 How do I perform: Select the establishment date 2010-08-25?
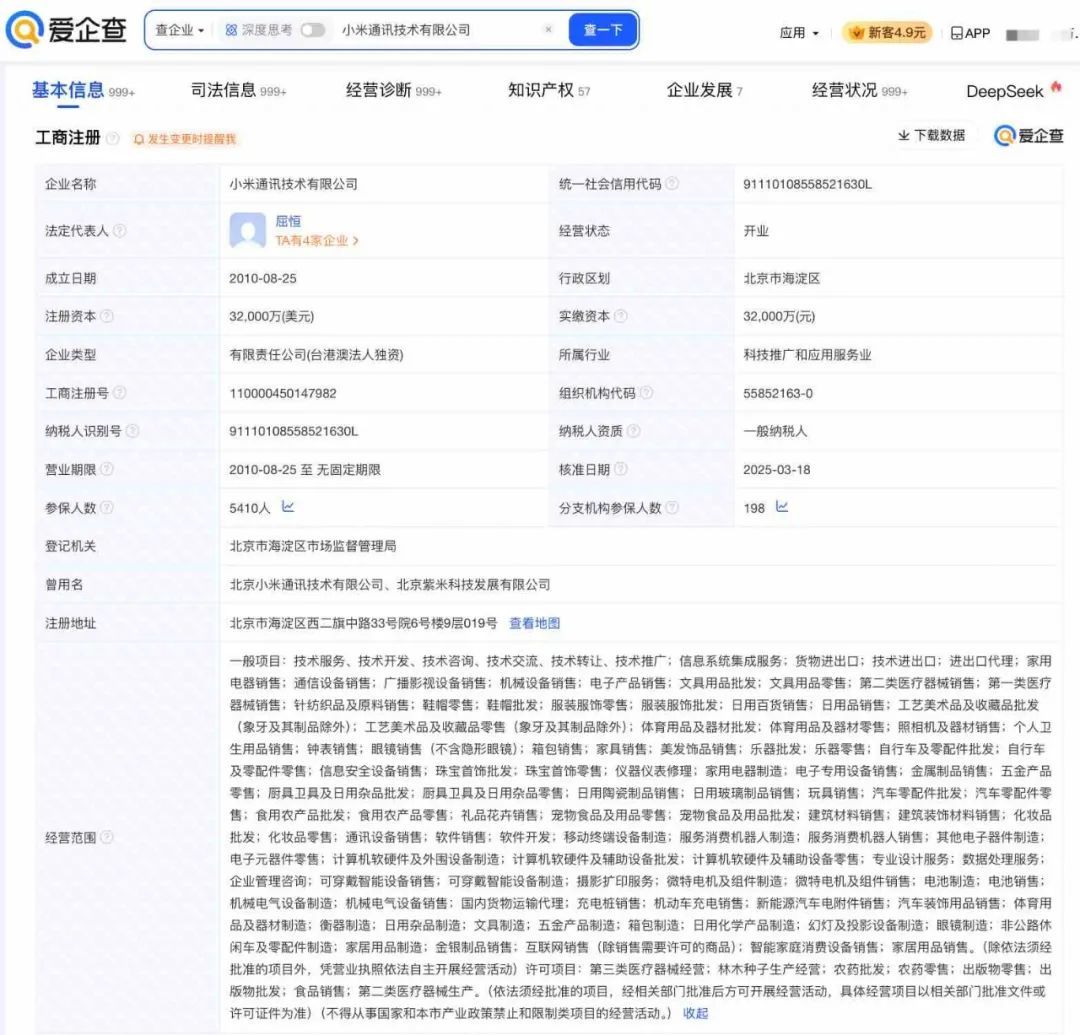pyautogui.click(x=263, y=279)
